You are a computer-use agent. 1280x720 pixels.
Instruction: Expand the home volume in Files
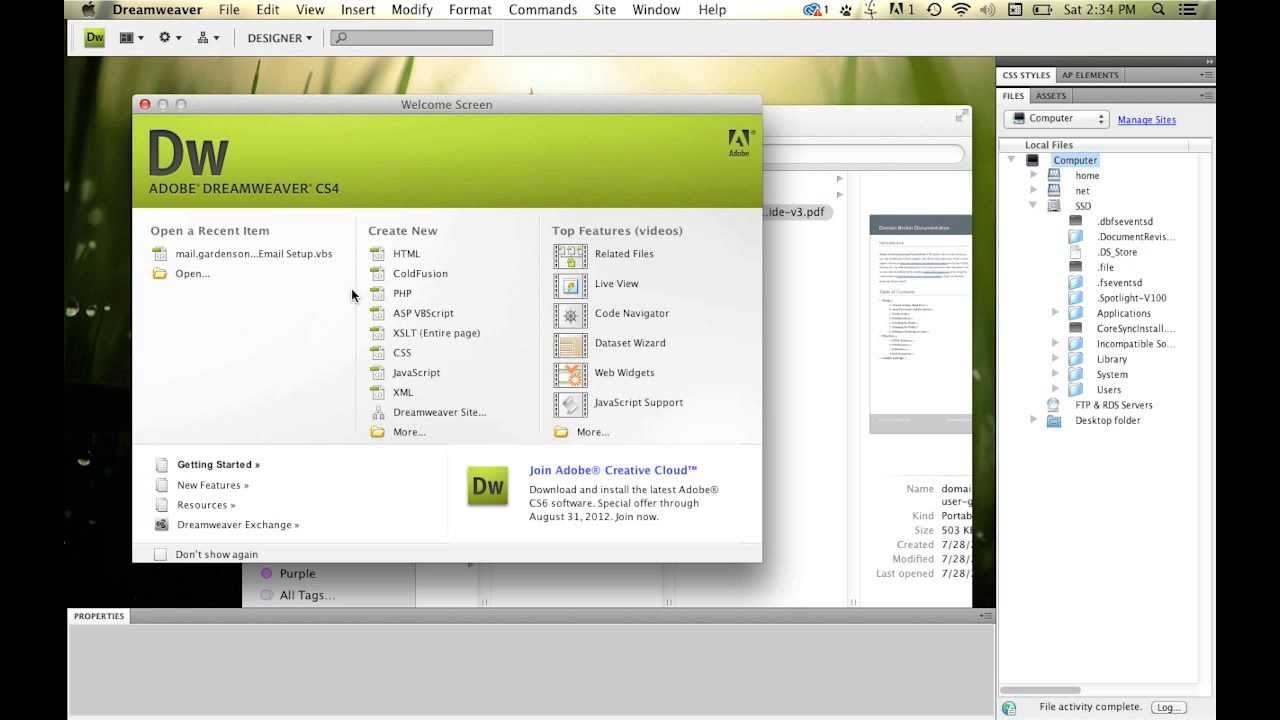click(x=1034, y=175)
